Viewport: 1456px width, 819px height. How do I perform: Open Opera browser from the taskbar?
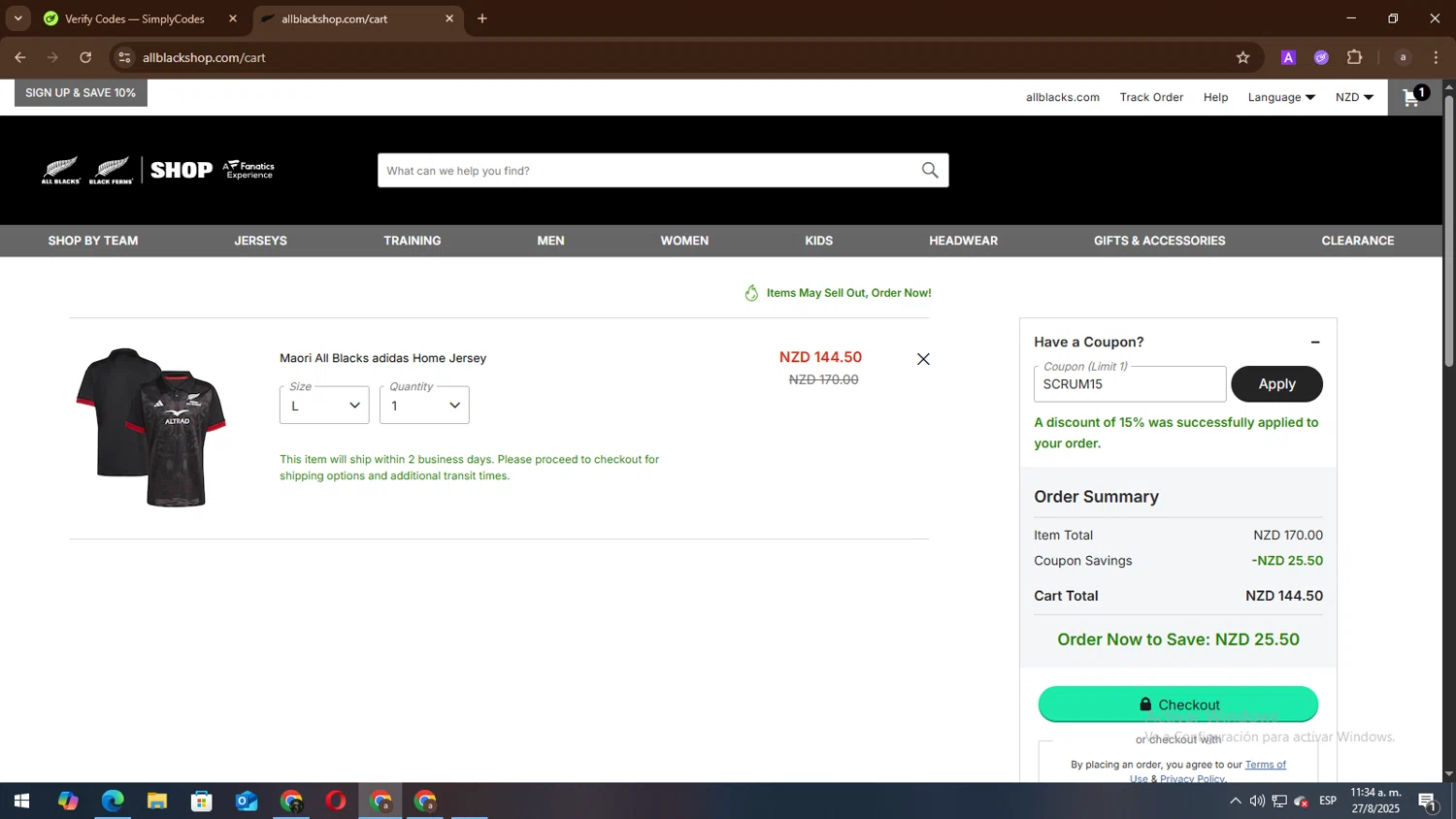point(336,802)
